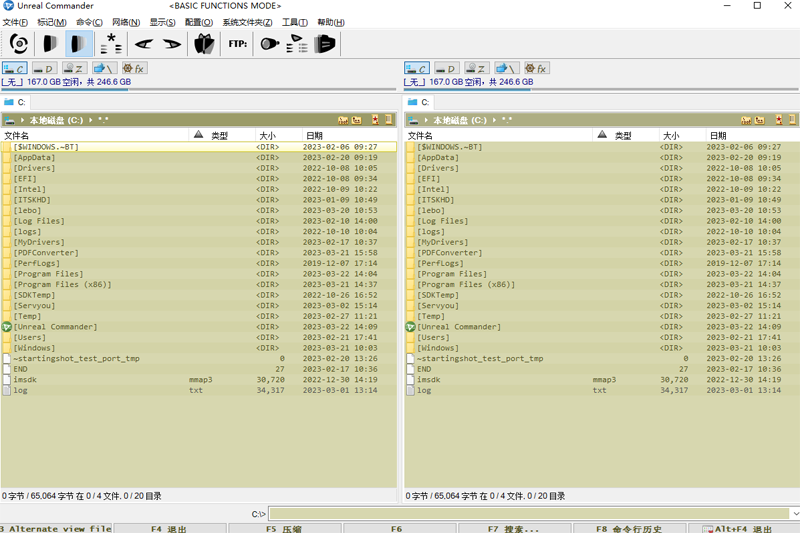Viewport: 800px width, 533px height.
Task: Click the red star favorites icon in left path bar
Action: 376,120
